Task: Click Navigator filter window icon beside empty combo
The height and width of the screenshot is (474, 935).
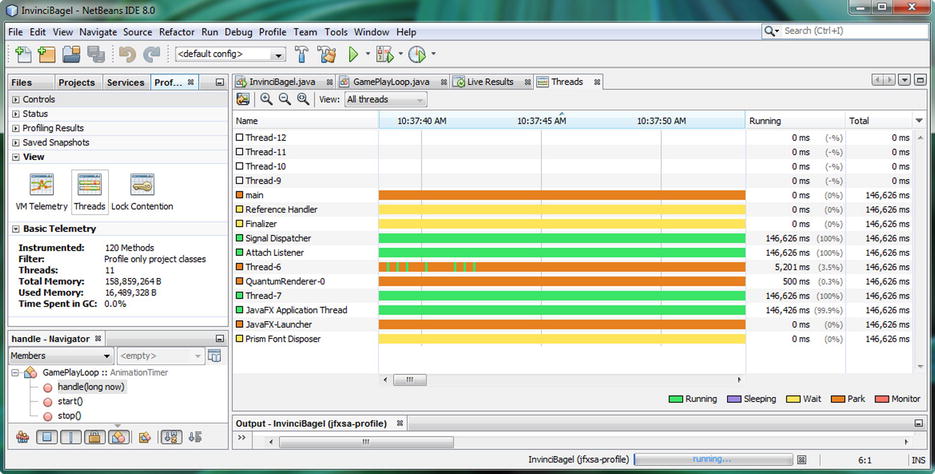Action: pyautogui.click(x=215, y=356)
